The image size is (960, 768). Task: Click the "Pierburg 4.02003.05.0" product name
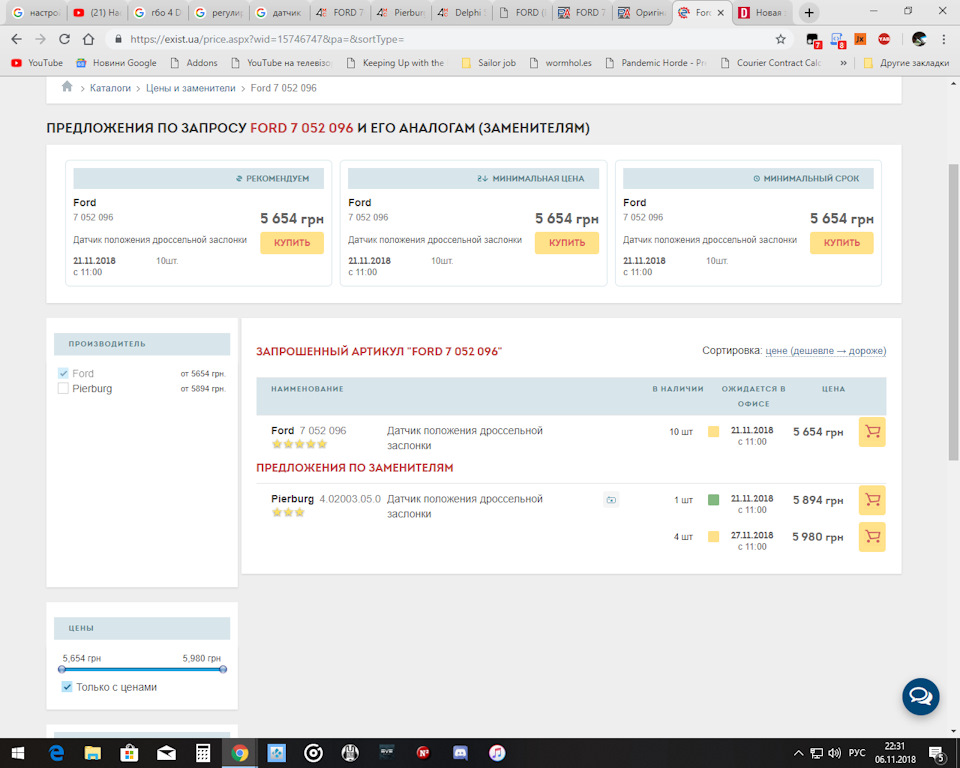pos(326,499)
